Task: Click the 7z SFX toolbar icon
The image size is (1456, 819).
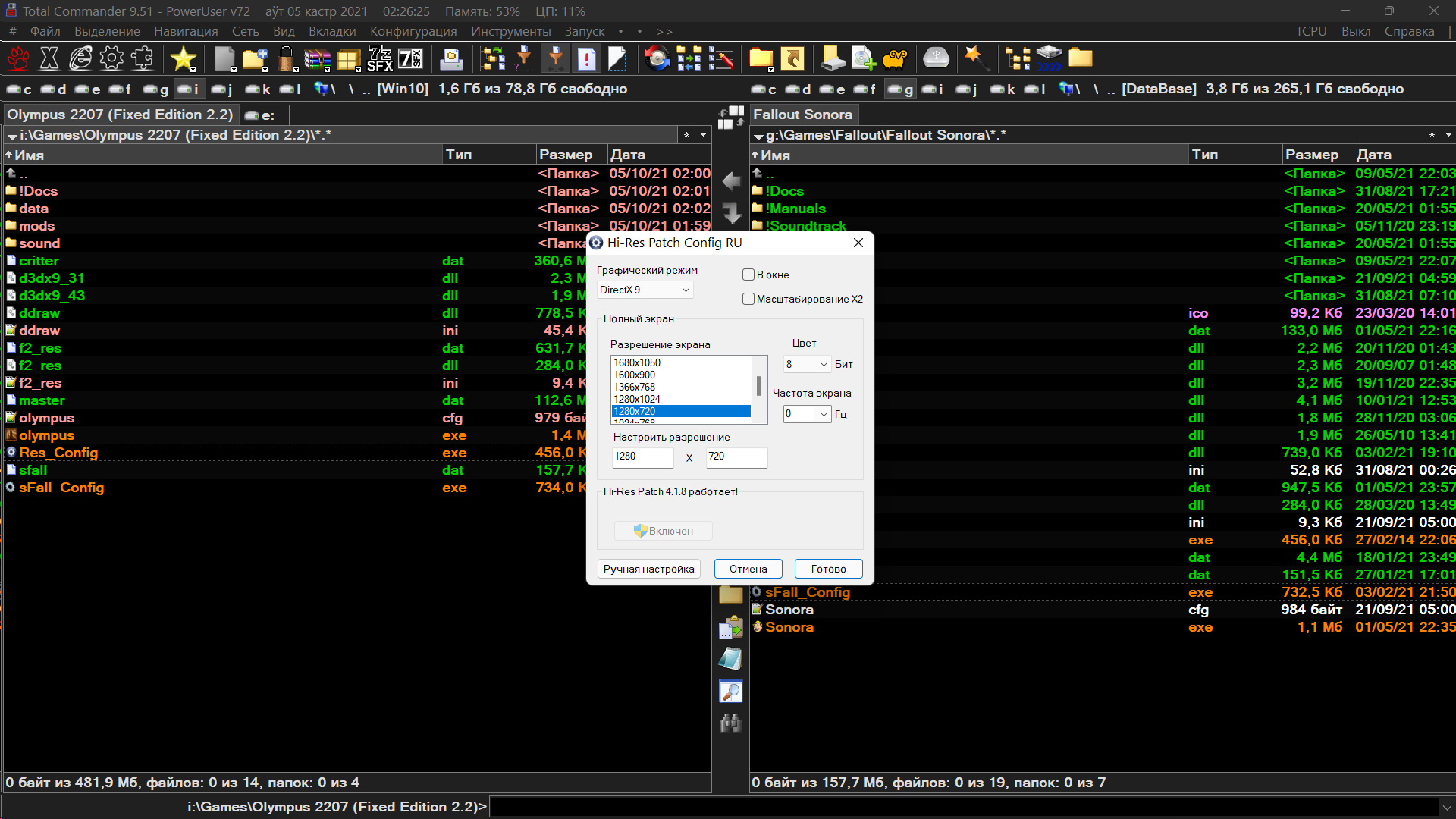Action: pyautogui.click(x=379, y=58)
